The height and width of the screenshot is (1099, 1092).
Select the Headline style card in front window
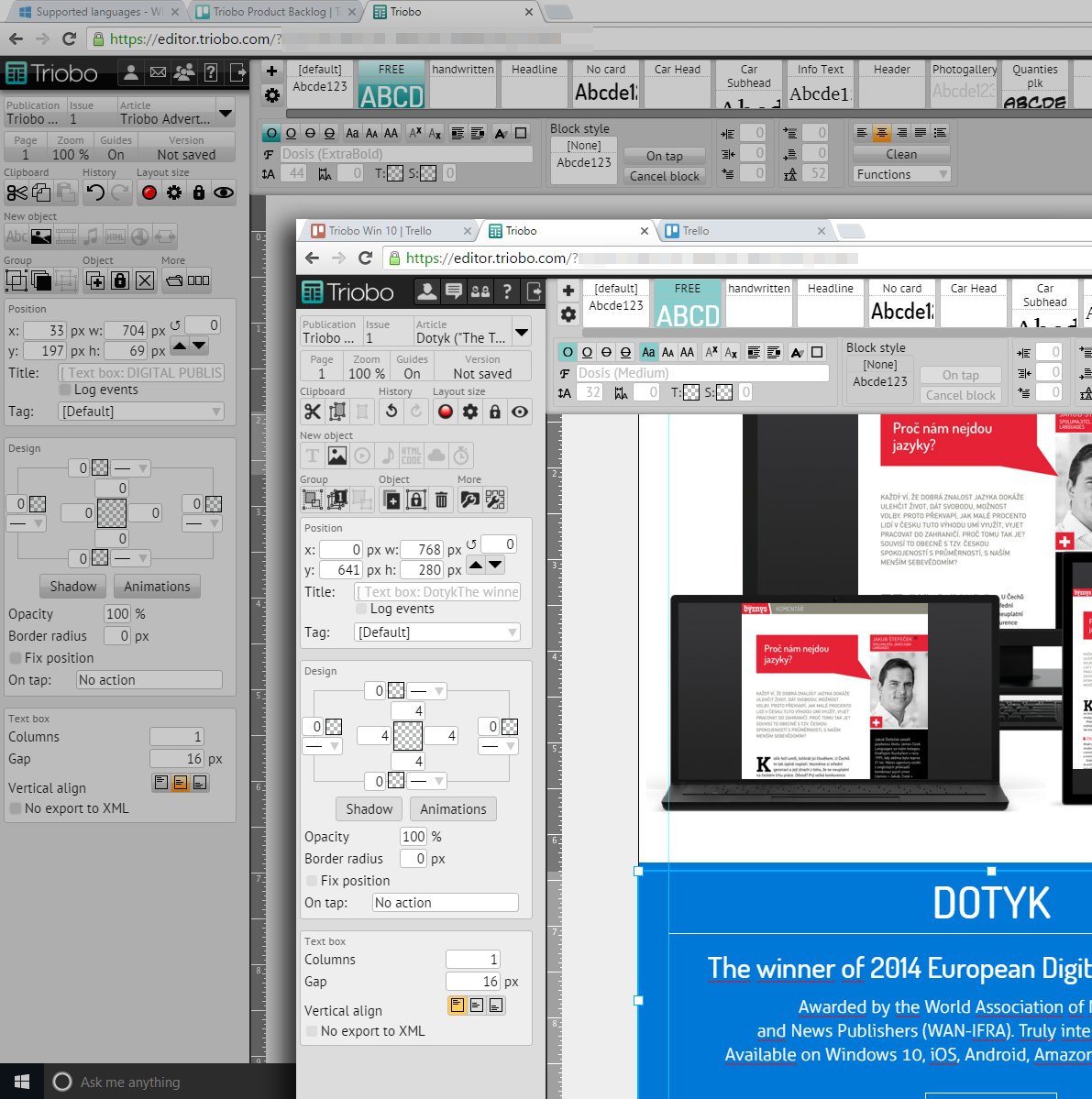click(x=831, y=302)
